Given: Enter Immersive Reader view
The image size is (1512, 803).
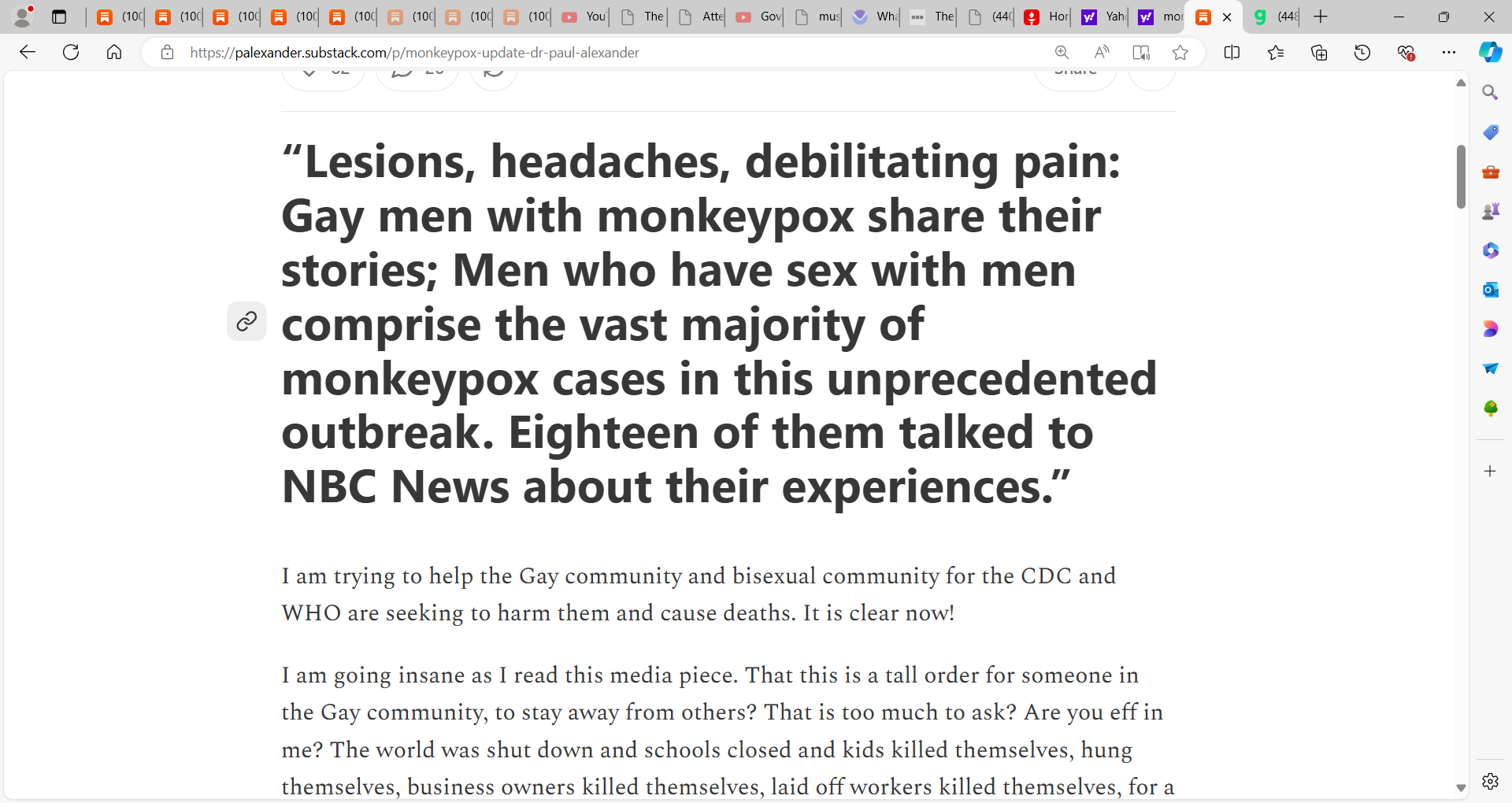Looking at the screenshot, I should (1141, 53).
